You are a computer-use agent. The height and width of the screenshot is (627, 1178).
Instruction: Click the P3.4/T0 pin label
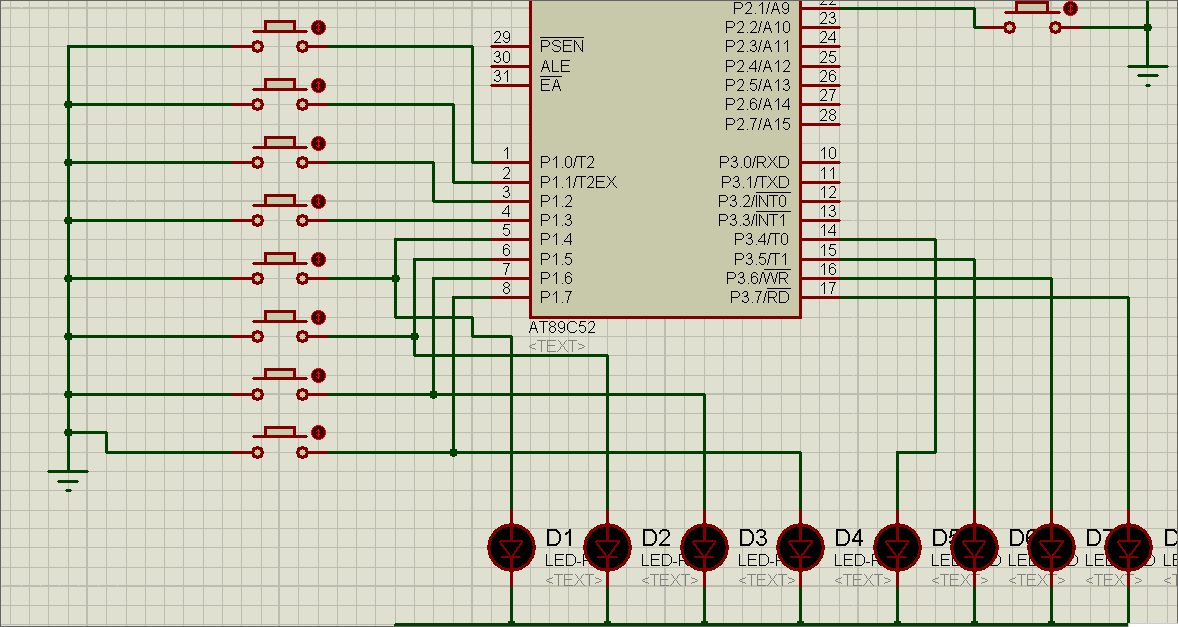point(762,240)
